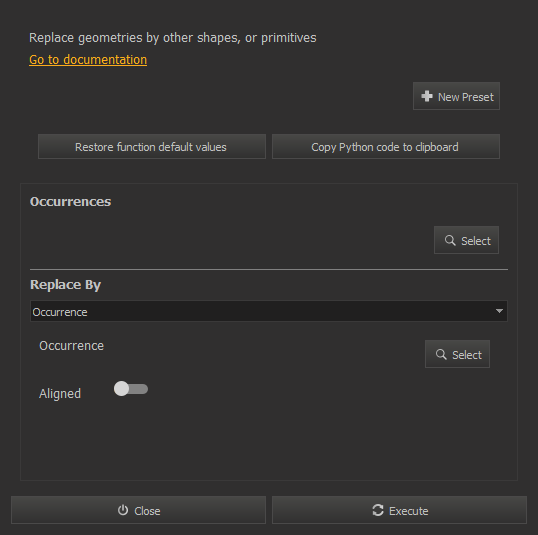Click the power icon on the Close button
This screenshot has height=535, width=538.
click(123, 510)
